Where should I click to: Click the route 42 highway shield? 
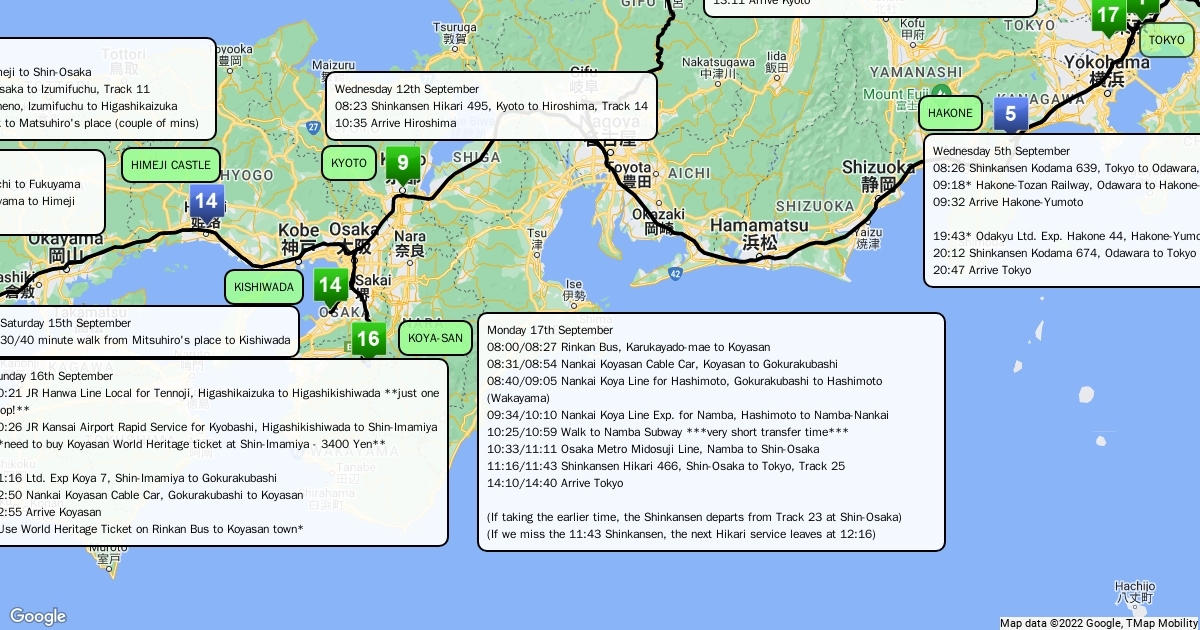pos(676,272)
